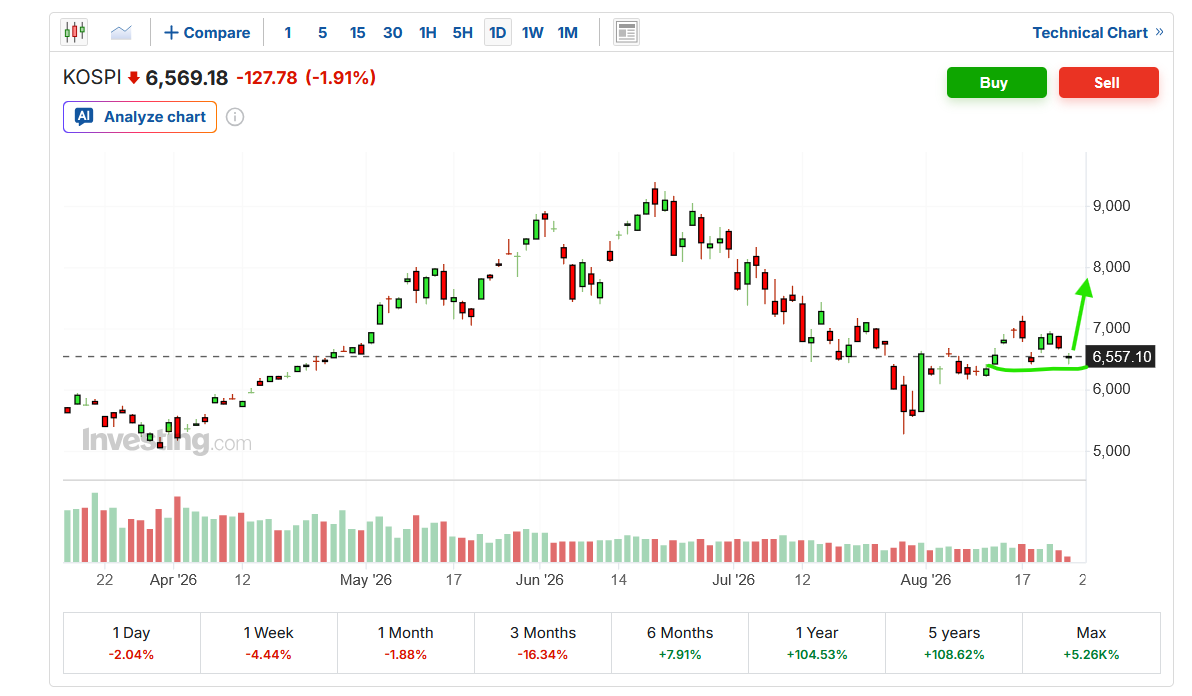Choose the 6 Months performance range
1192x696 pixels.
pyautogui.click(x=680, y=643)
